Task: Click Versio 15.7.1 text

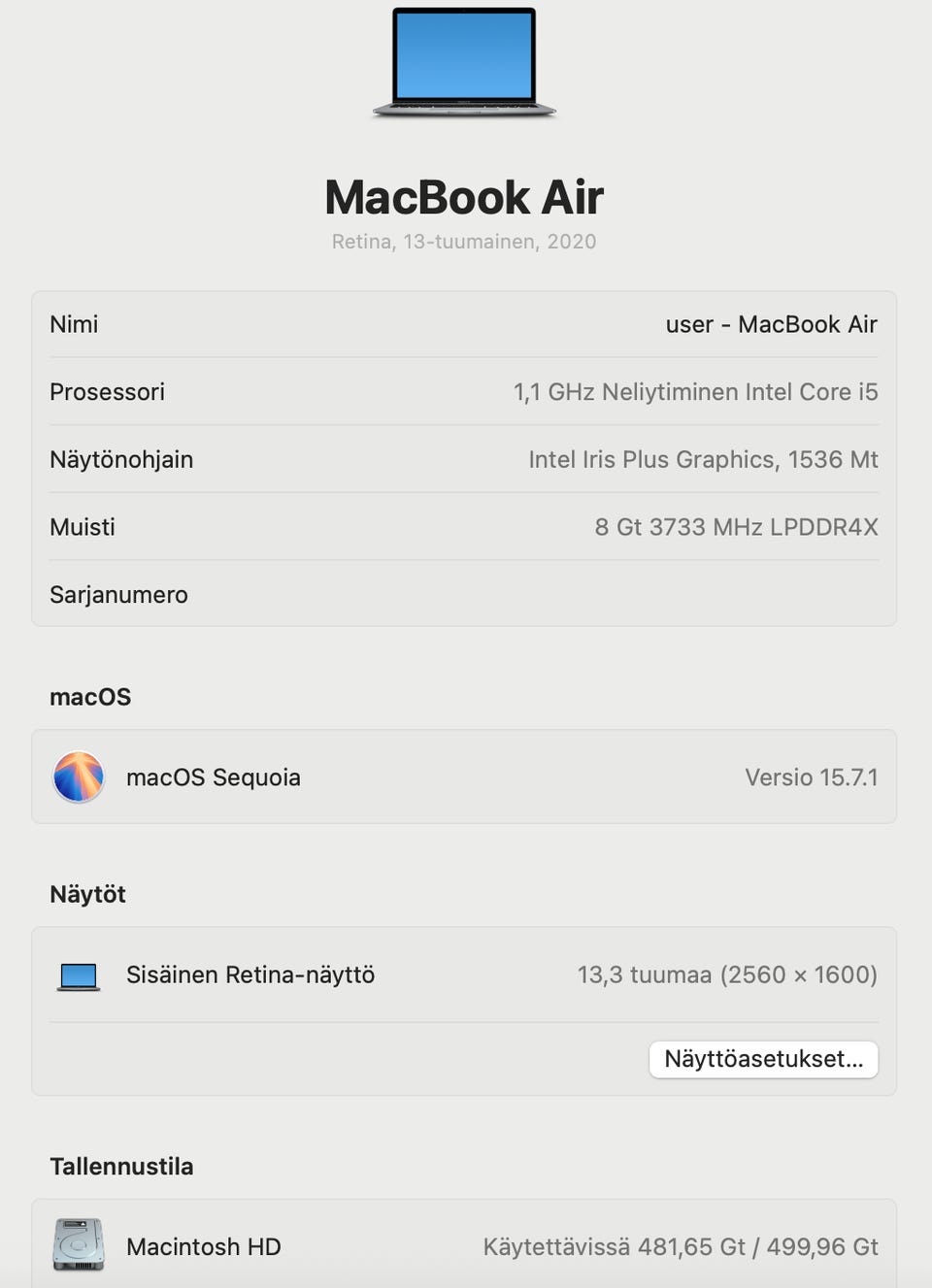Action: point(812,777)
